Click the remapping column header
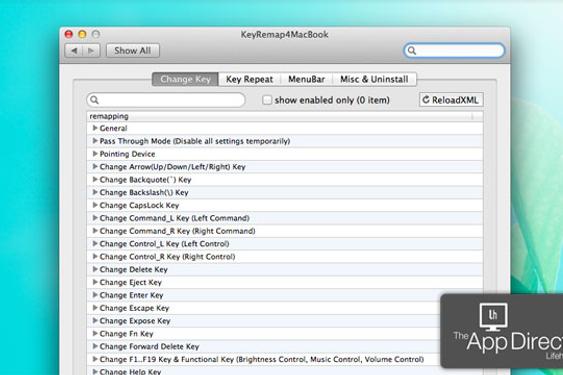Screen dimensions: 563x375 coord(285,116)
